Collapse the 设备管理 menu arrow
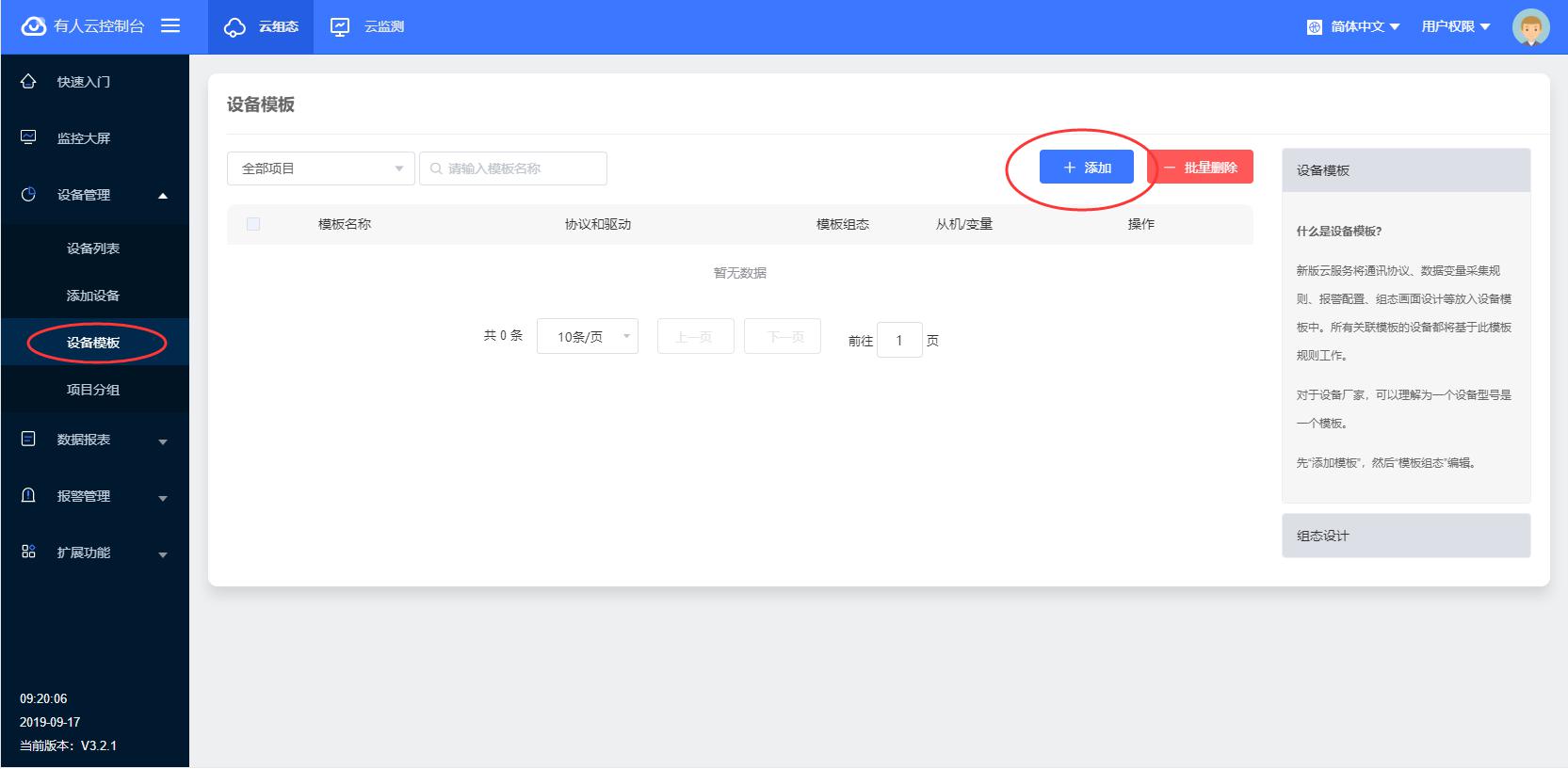 163,196
